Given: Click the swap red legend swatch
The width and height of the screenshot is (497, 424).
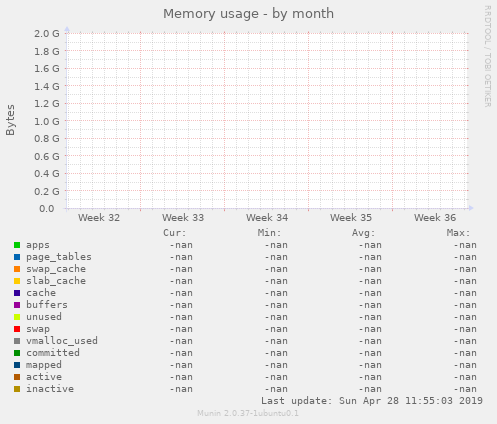Looking at the screenshot, I should click(x=17, y=329).
